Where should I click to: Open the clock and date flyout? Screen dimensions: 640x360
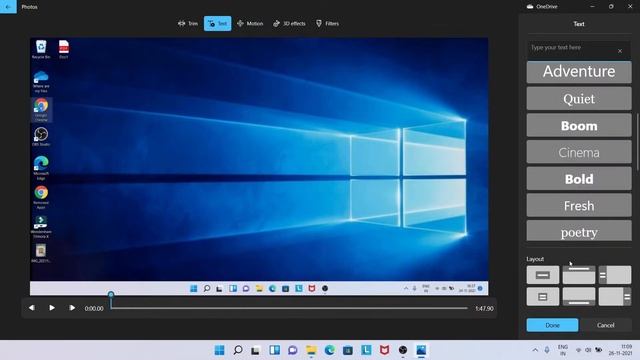click(x=620, y=350)
